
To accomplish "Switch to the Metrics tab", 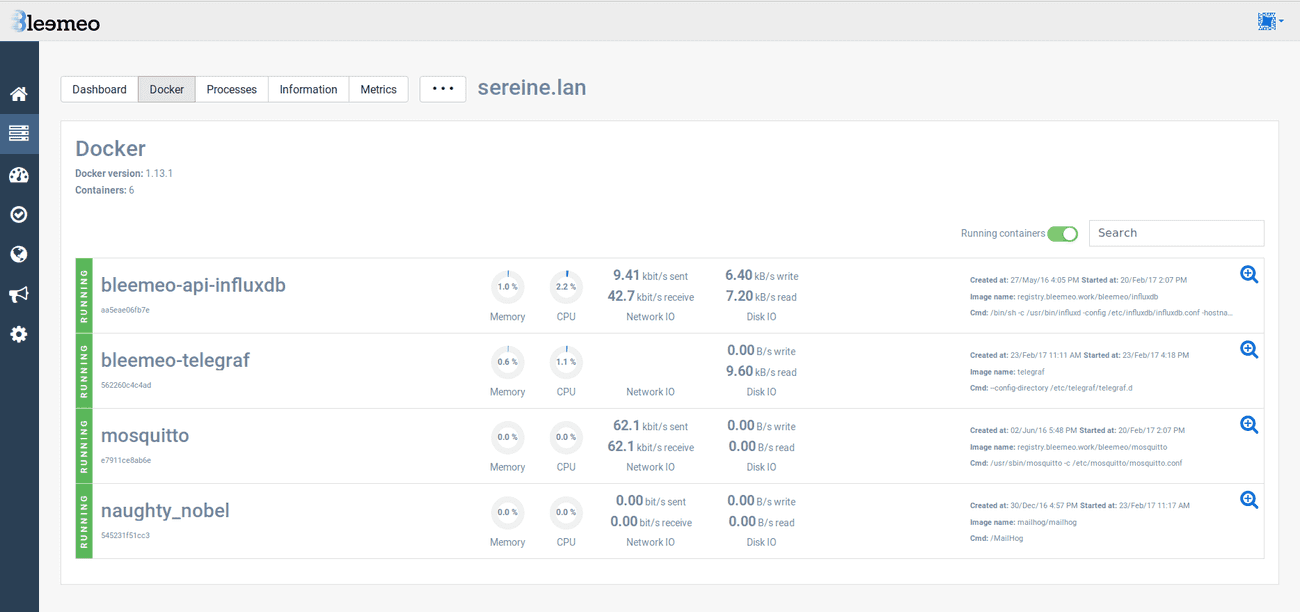I will coord(378,89).
